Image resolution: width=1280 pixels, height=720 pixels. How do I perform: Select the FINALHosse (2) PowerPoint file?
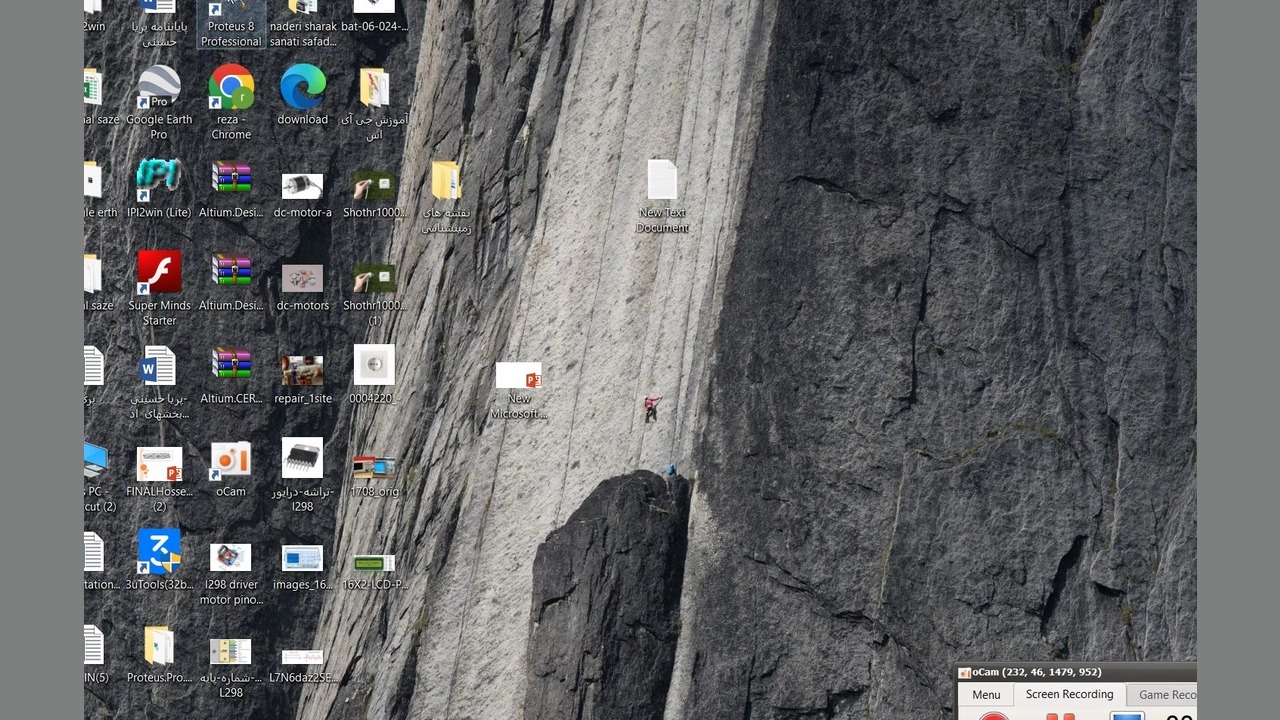click(159, 478)
